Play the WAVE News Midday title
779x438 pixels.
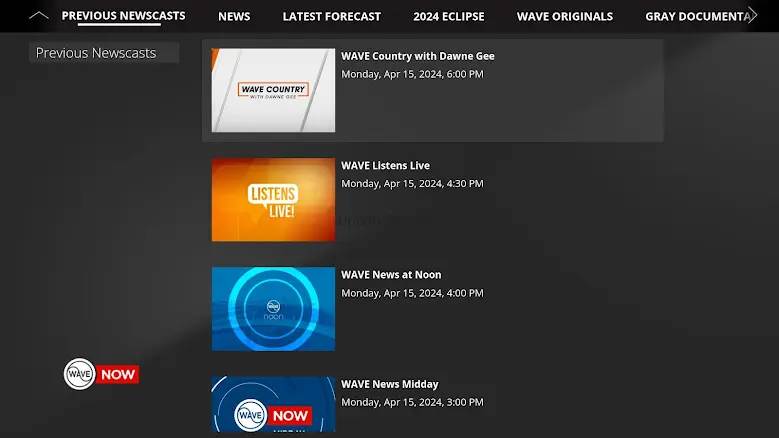390,384
